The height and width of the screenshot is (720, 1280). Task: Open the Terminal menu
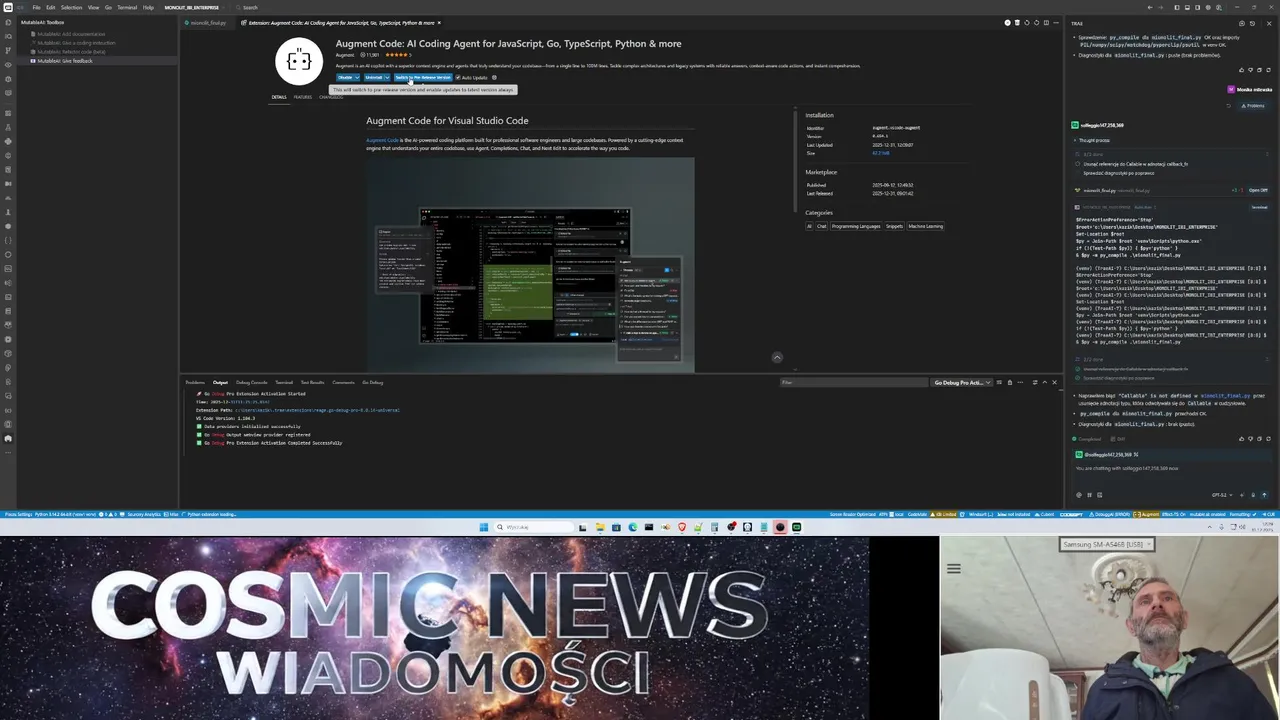(127, 7)
